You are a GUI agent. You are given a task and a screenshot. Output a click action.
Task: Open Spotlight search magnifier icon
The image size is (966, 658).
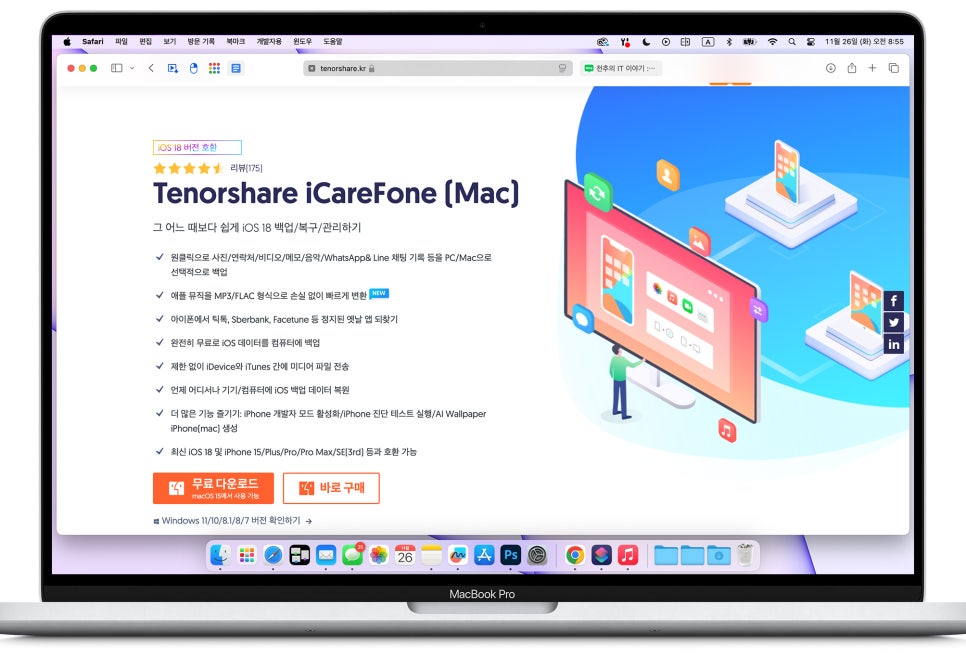tap(792, 42)
